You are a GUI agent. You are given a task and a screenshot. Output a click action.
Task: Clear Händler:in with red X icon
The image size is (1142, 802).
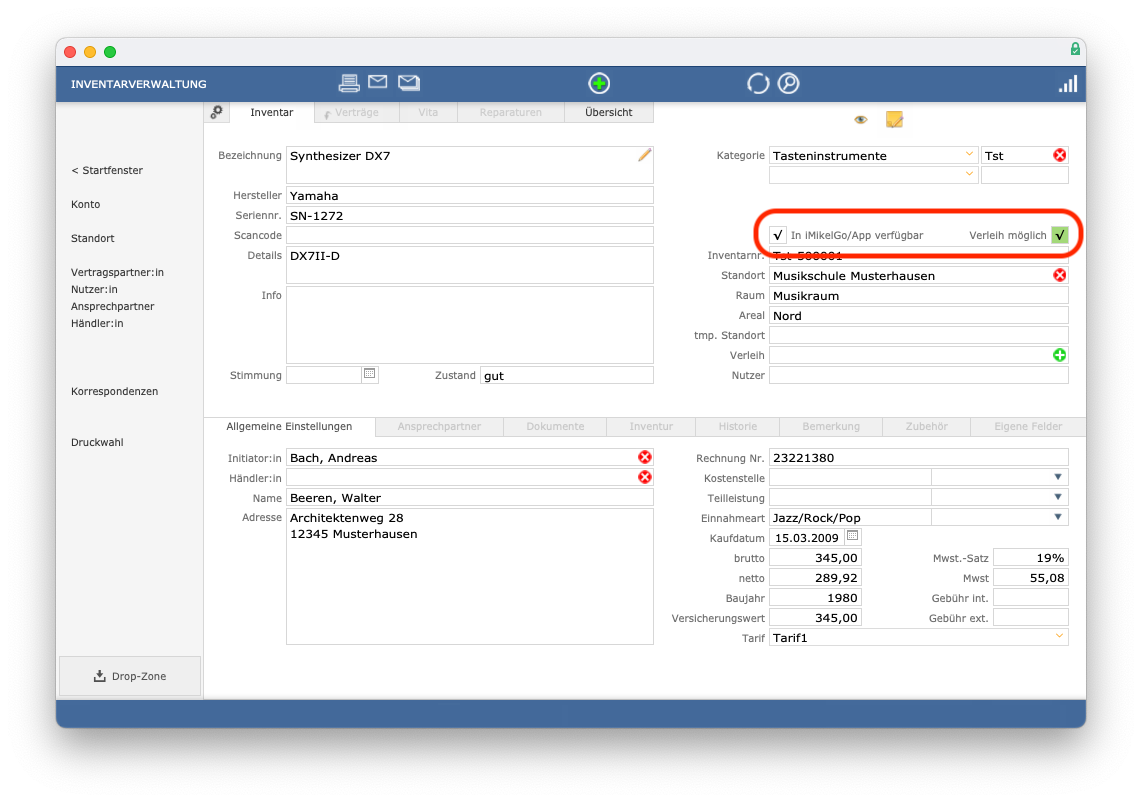pyautogui.click(x=645, y=477)
